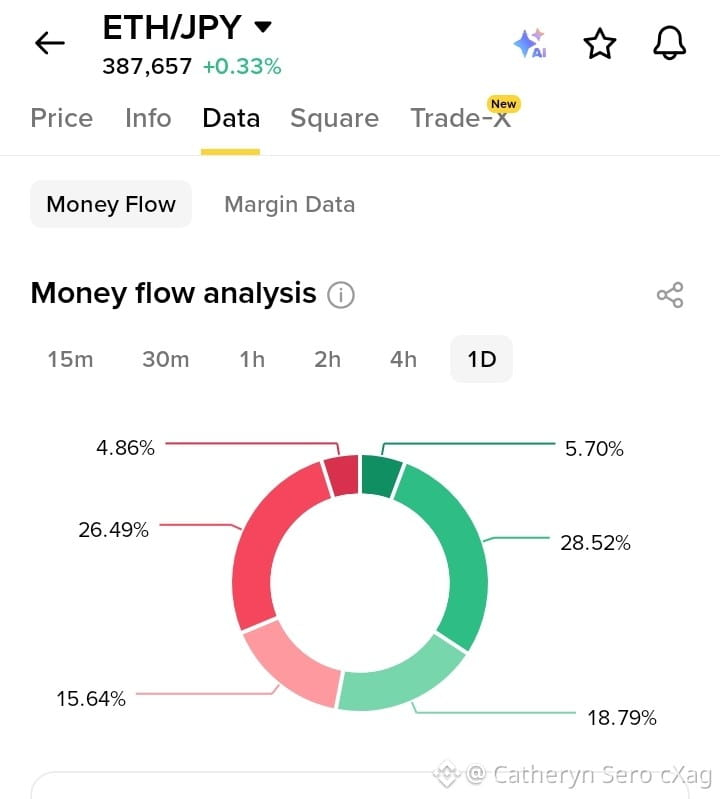The image size is (720, 799).
Task: Select the Money Flow section
Action: pyautogui.click(x=111, y=204)
